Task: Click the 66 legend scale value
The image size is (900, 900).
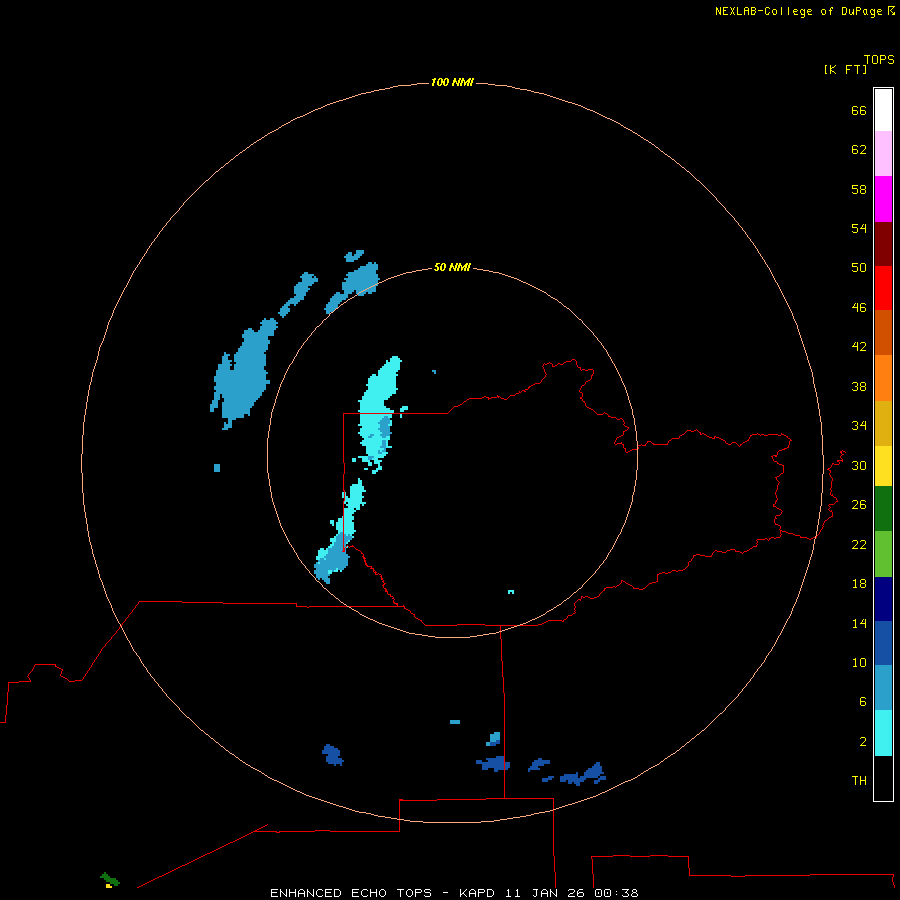Action: 859,110
